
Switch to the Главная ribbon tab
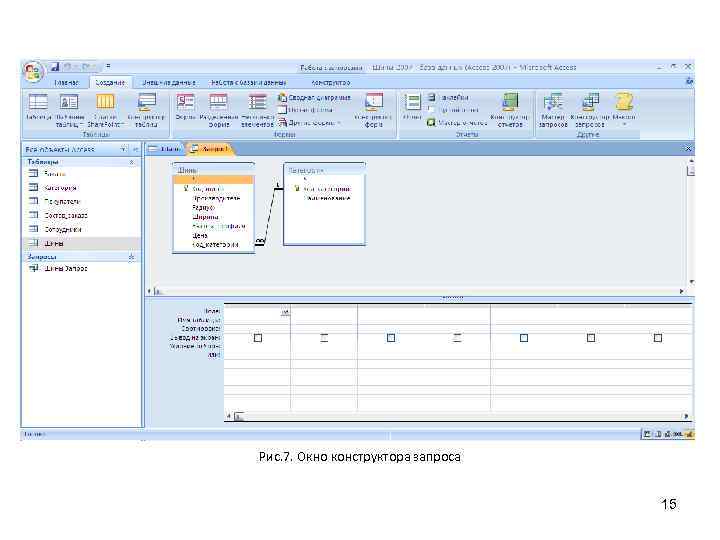tap(66, 83)
